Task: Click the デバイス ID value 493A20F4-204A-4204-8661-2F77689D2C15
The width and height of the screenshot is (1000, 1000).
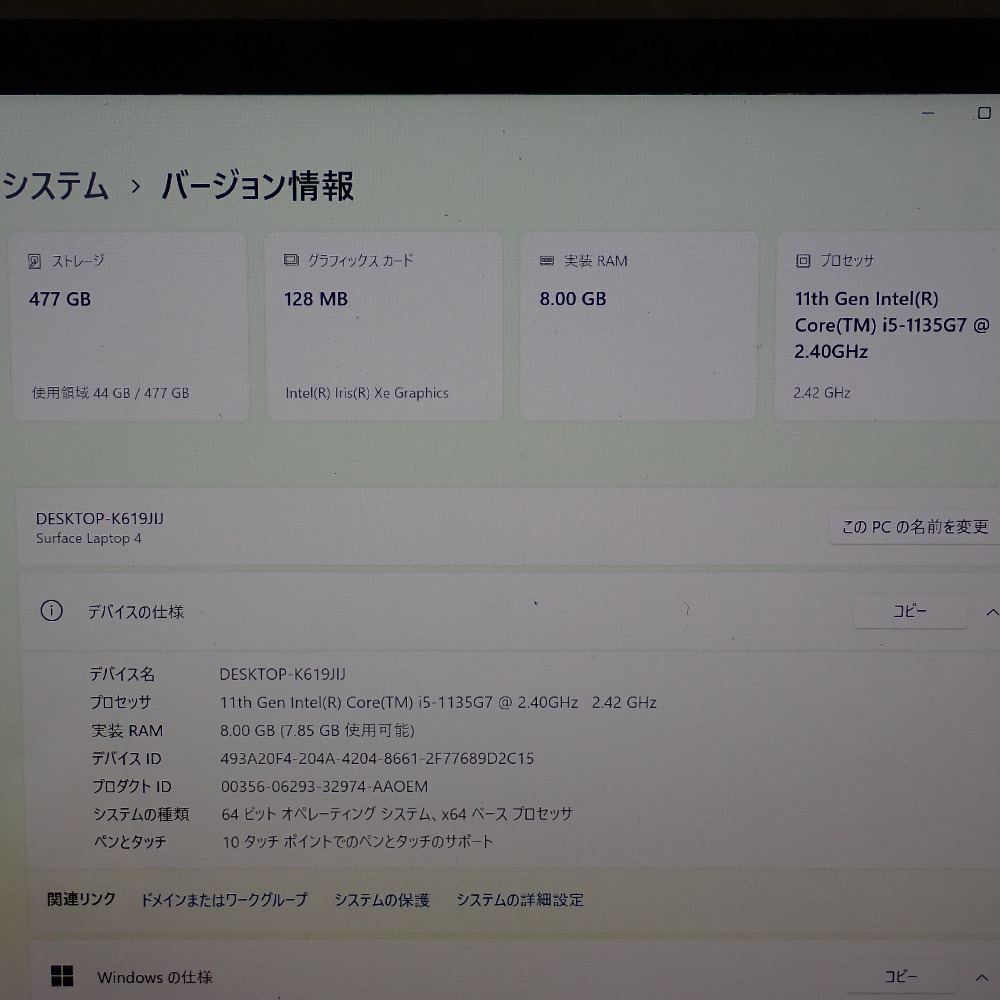Action: click(x=377, y=758)
